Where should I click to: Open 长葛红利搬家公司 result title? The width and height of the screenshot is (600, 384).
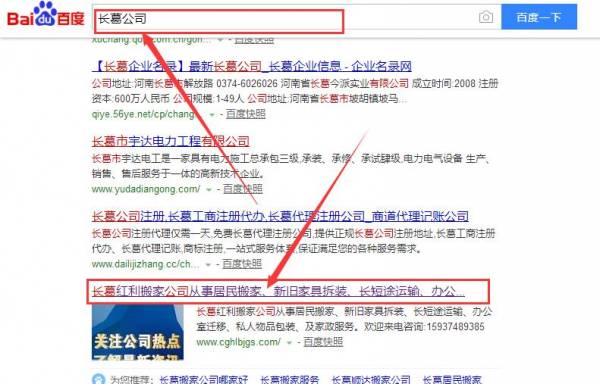(278, 291)
